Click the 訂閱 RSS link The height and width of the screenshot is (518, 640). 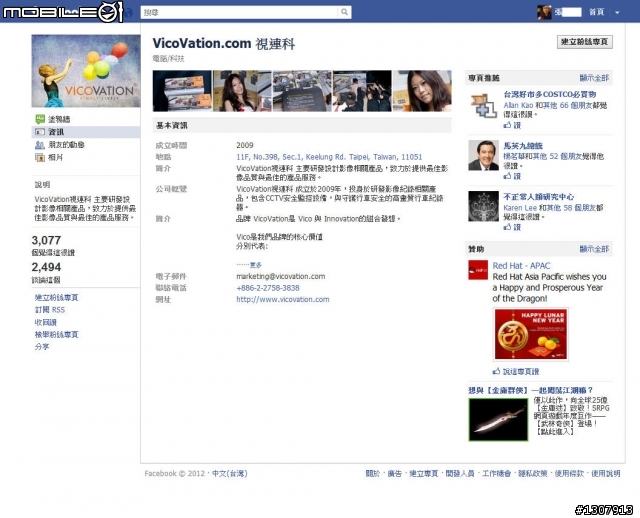50,310
